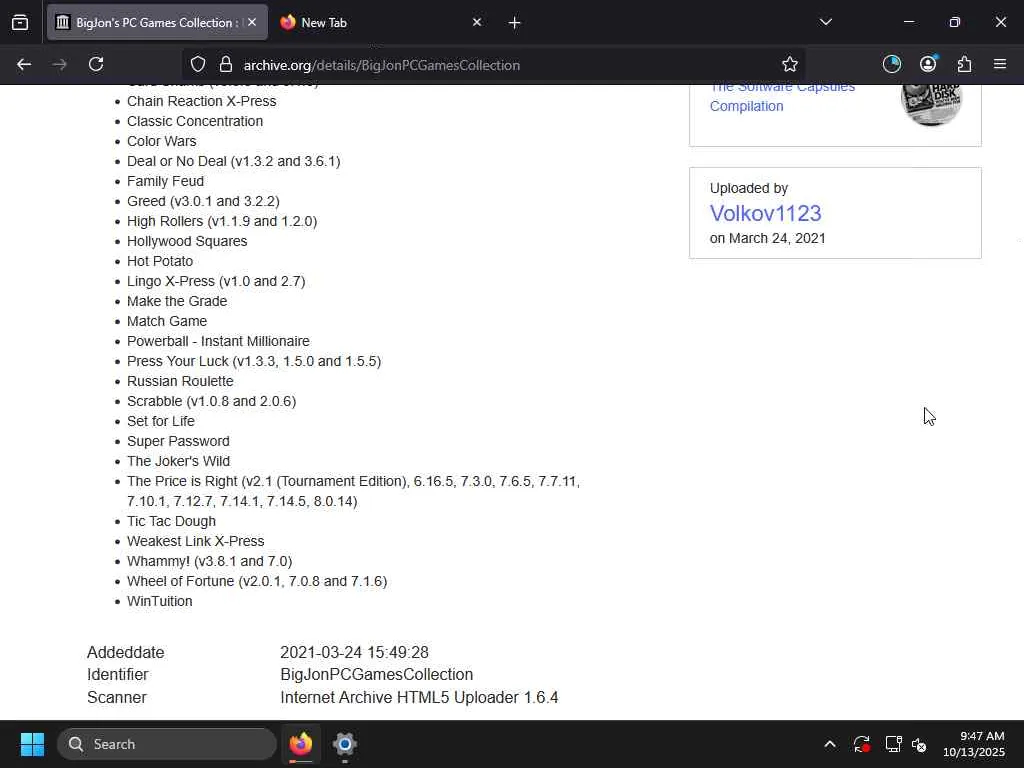
Task: Click 'Make the Grade' list item
Action: point(177,301)
